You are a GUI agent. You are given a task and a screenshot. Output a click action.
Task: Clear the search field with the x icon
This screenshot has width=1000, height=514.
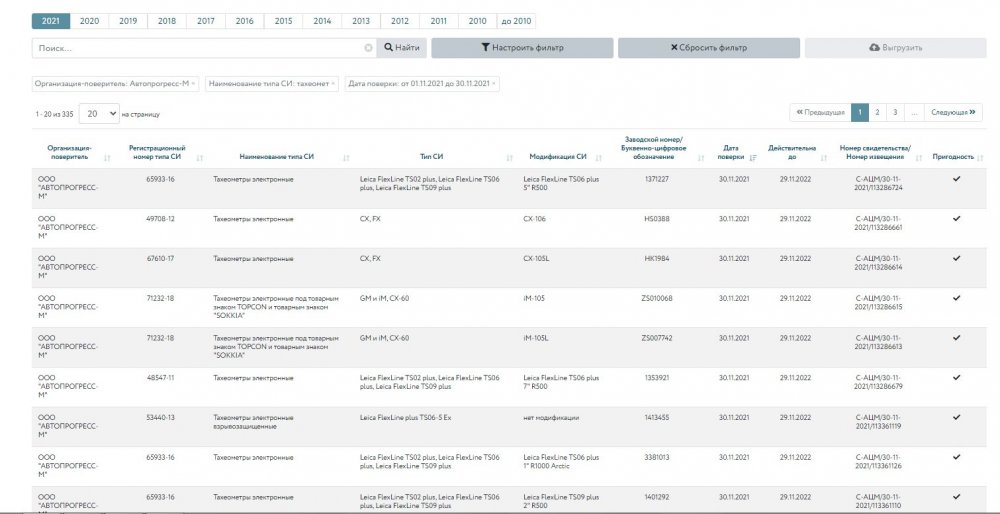[x=368, y=48]
